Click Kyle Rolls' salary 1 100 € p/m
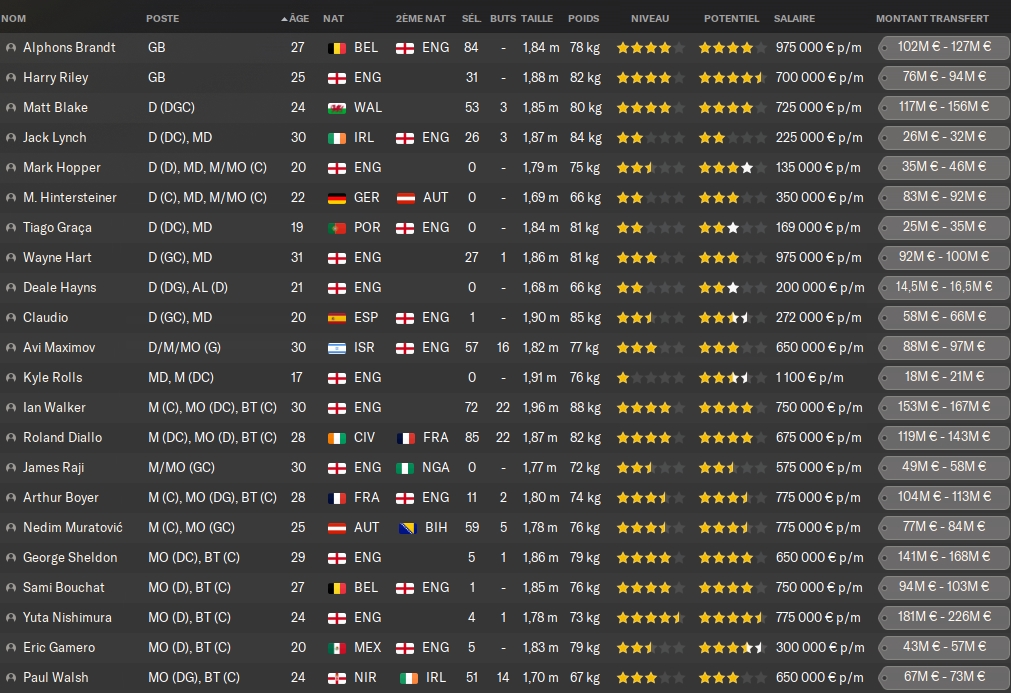Viewport: 1011px width, 693px height. tap(809, 378)
